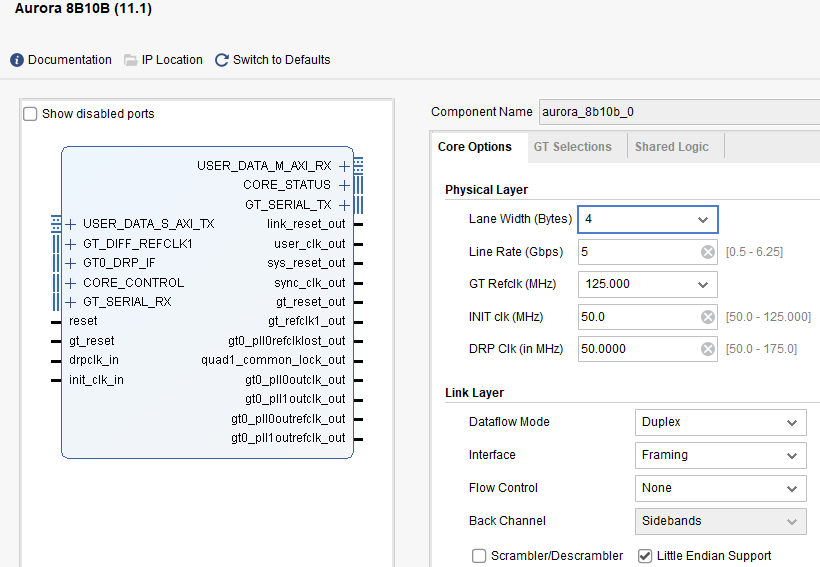Uncheck Little Endian Support

(x=645, y=556)
